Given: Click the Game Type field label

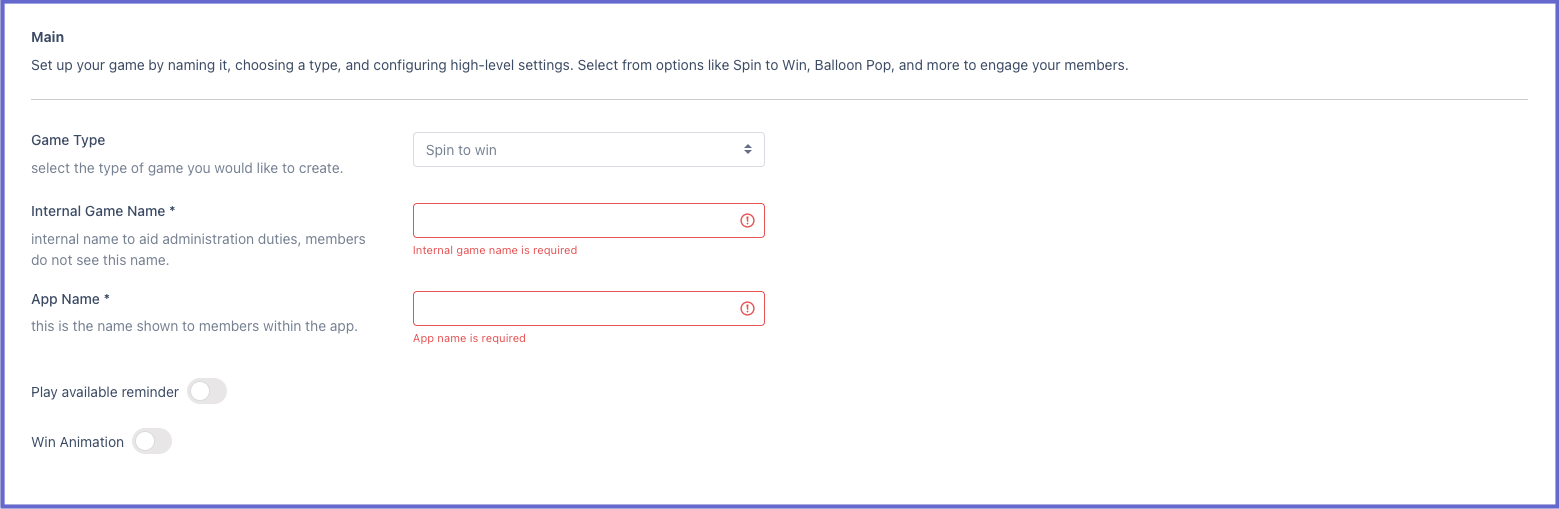Looking at the screenshot, I should (x=68, y=140).
